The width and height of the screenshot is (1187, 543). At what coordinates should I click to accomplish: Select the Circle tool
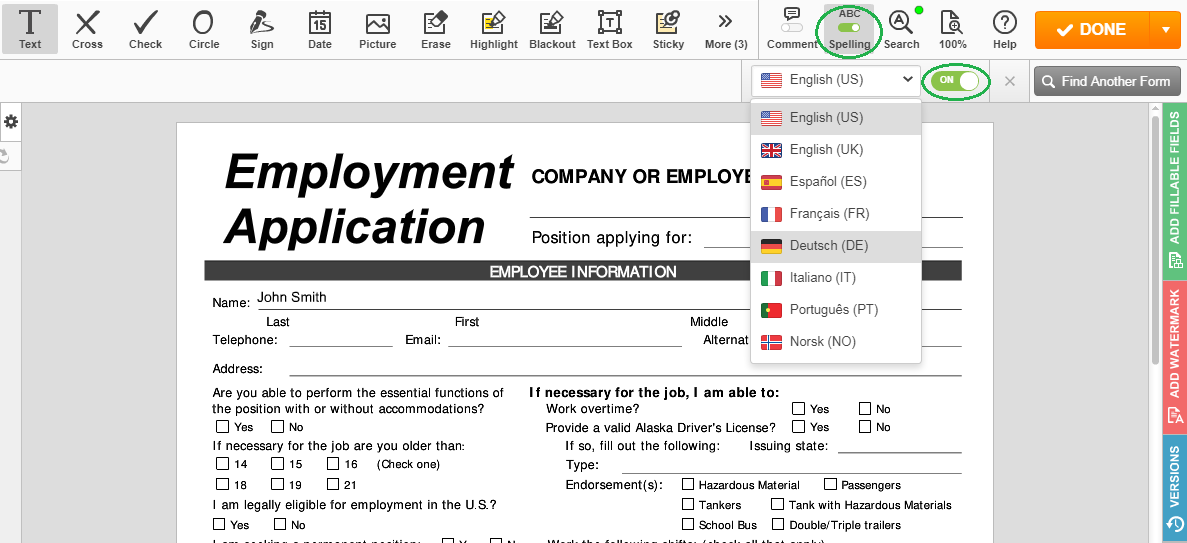(x=204, y=30)
